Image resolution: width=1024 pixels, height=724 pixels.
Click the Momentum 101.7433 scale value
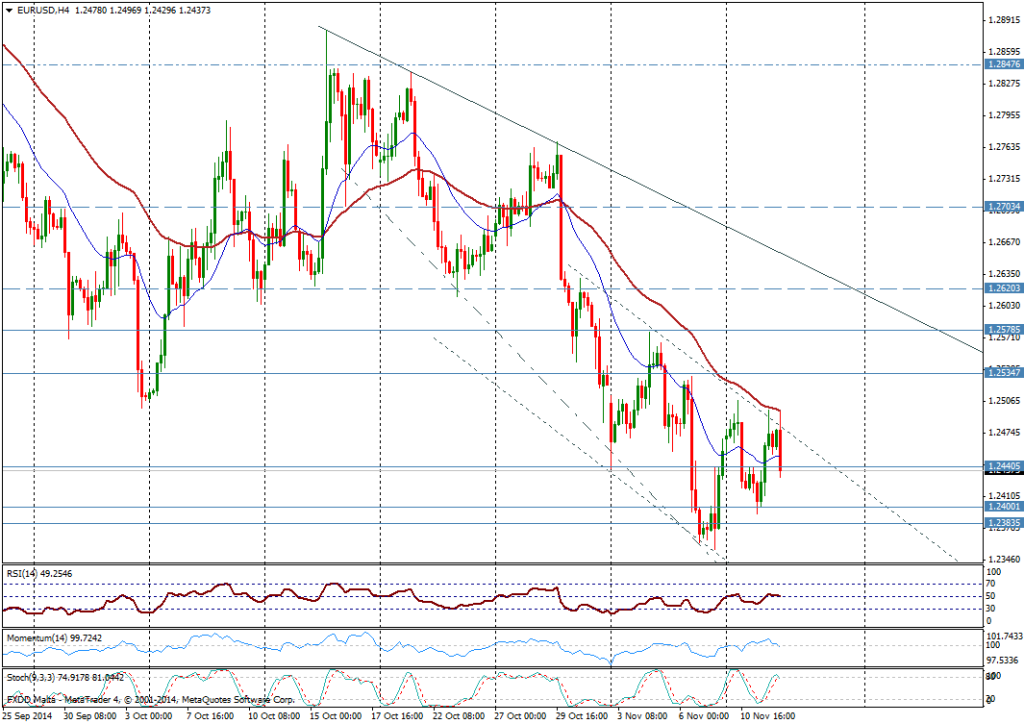(x=1004, y=635)
